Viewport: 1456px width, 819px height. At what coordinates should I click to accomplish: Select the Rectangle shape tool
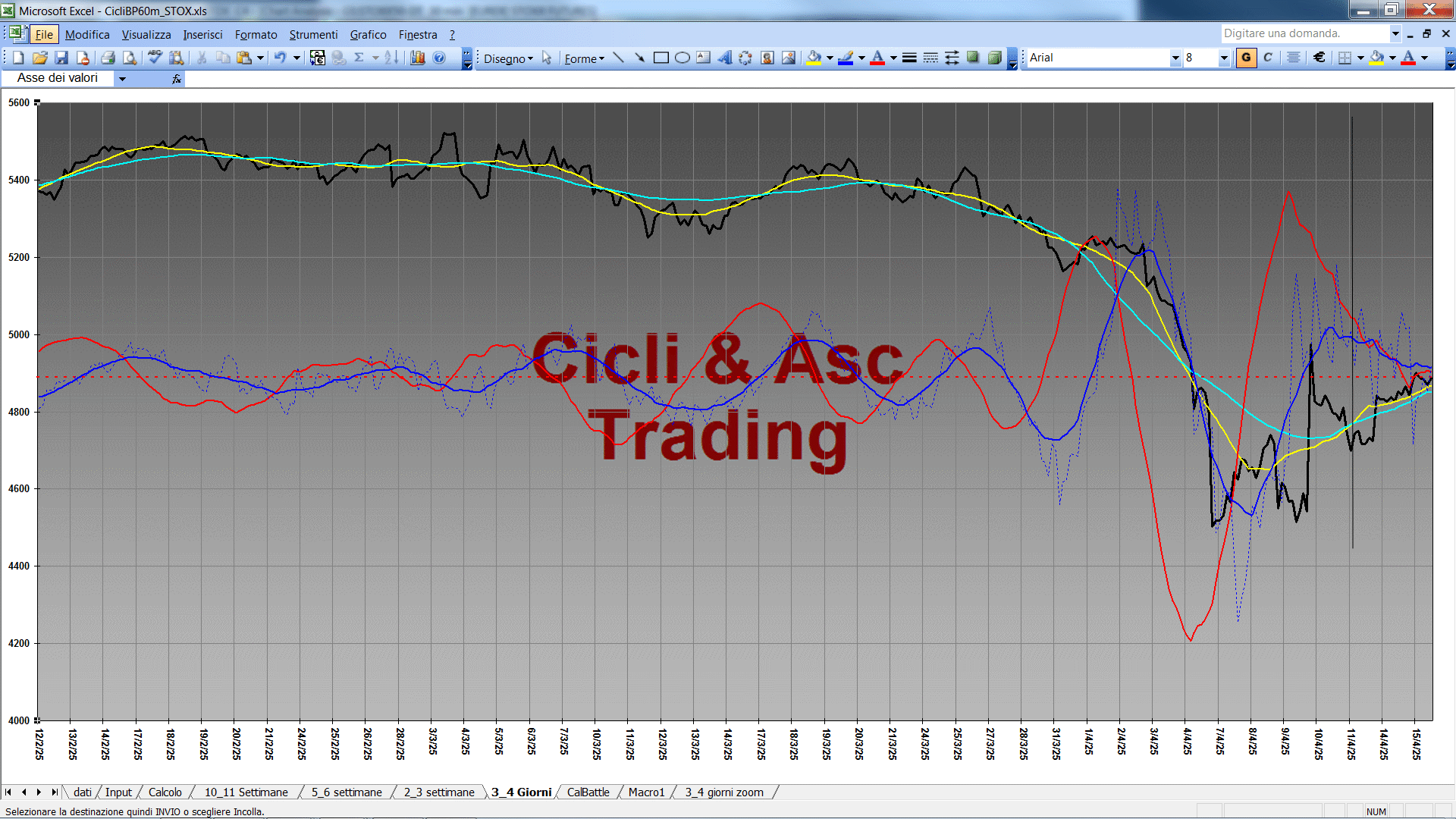coord(661,58)
